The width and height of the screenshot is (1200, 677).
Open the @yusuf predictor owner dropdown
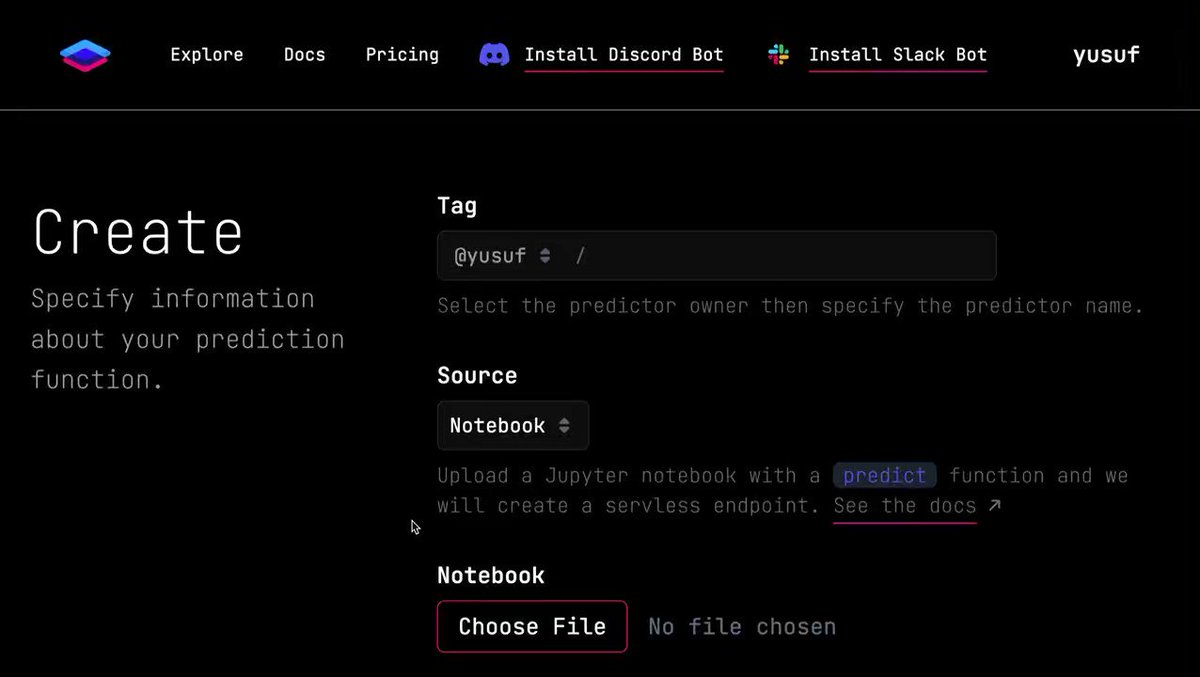point(502,256)
